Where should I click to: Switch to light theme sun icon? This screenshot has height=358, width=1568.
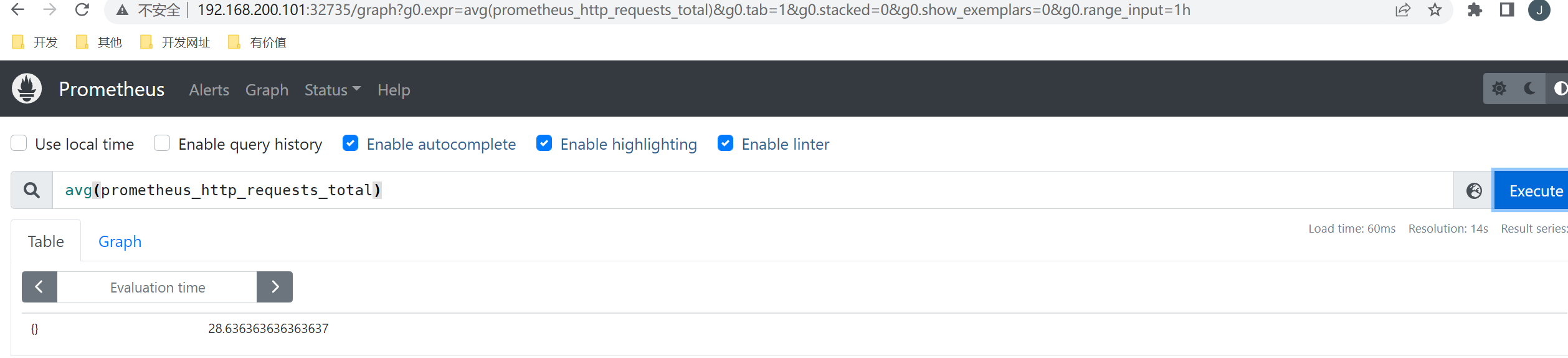tap(1499, 89)
